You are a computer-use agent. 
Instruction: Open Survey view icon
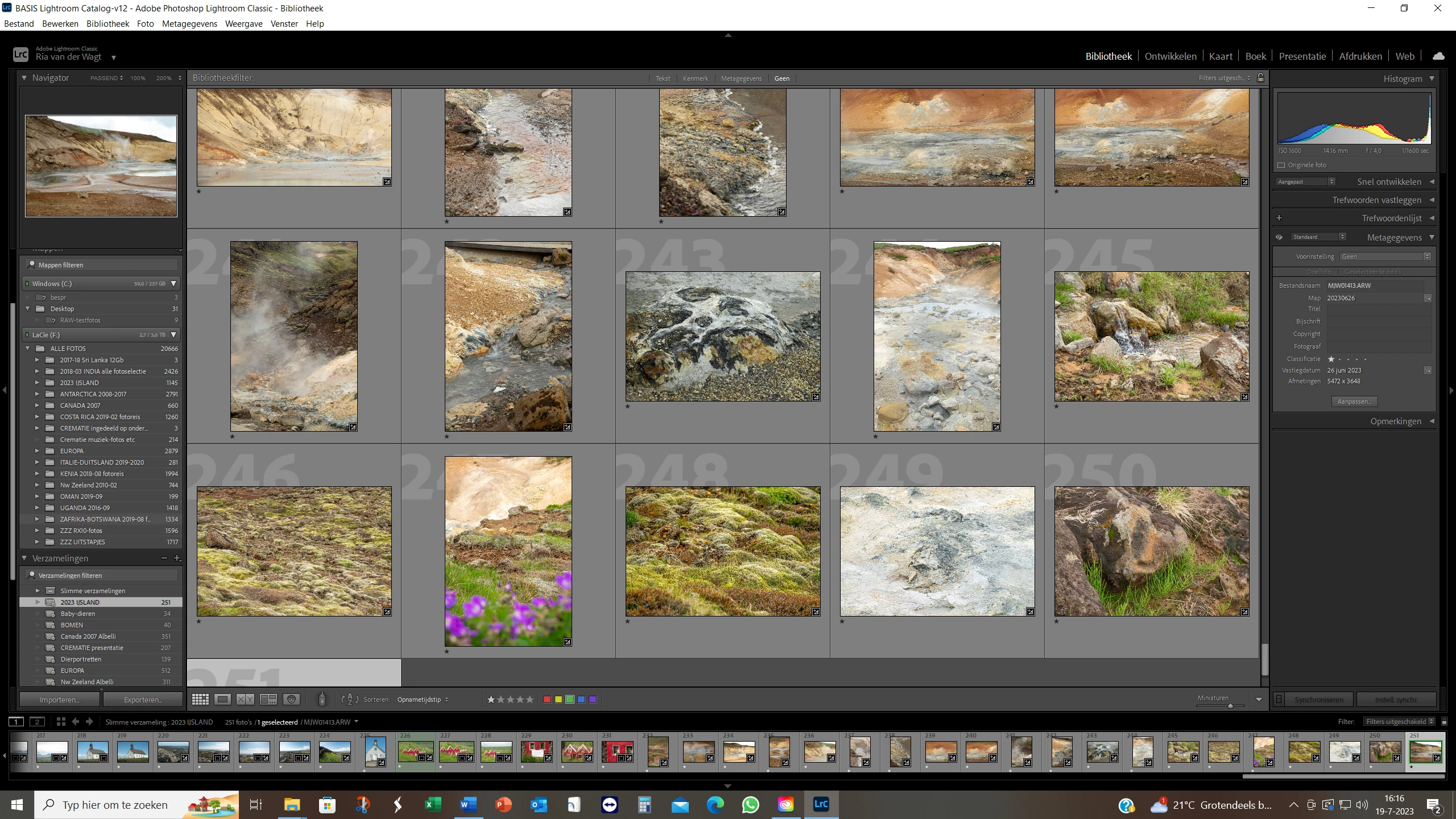[x=268, y=700]
